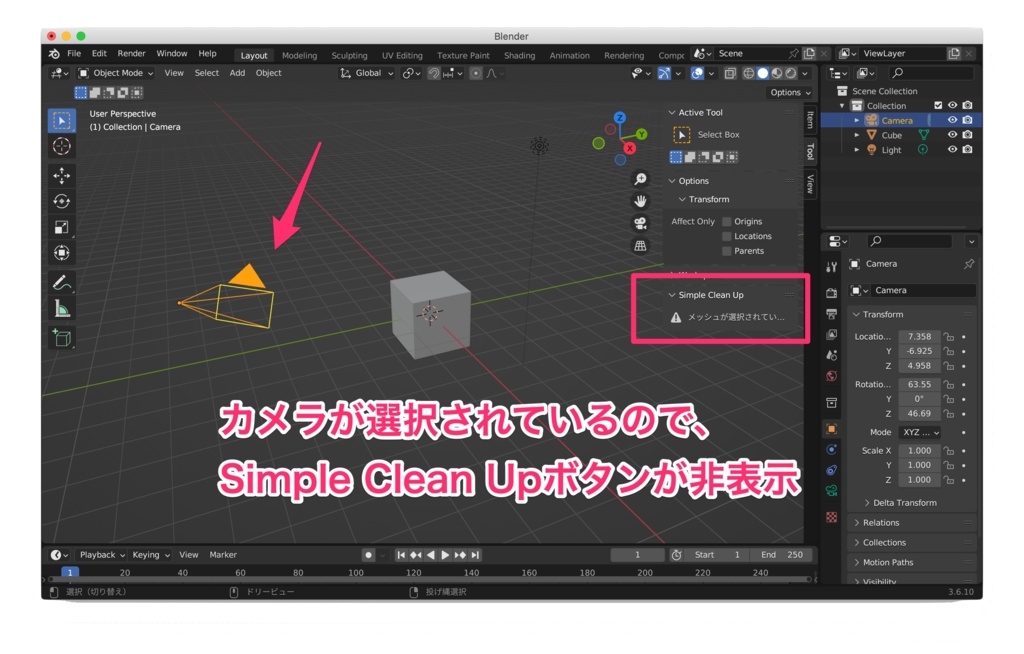The image size is (1024, 654).
Task: Click the viewport Options button
Action: [x=789, y=91]
